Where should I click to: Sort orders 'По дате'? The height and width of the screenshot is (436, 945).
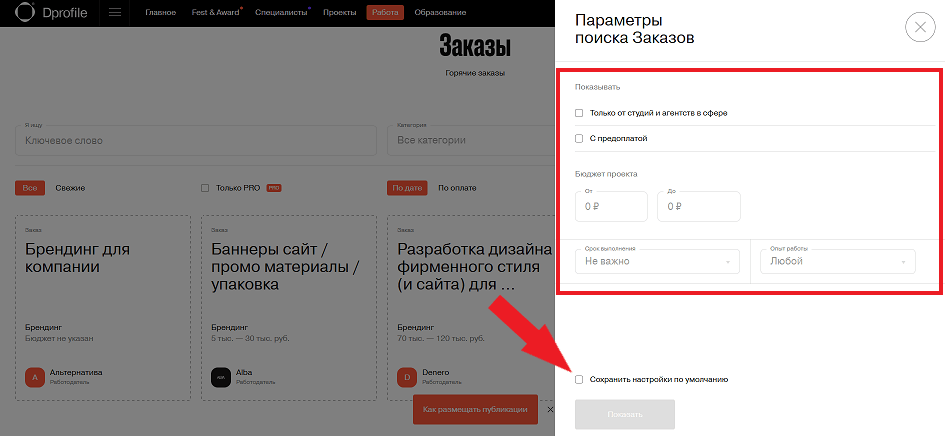[x=407, y=188]
